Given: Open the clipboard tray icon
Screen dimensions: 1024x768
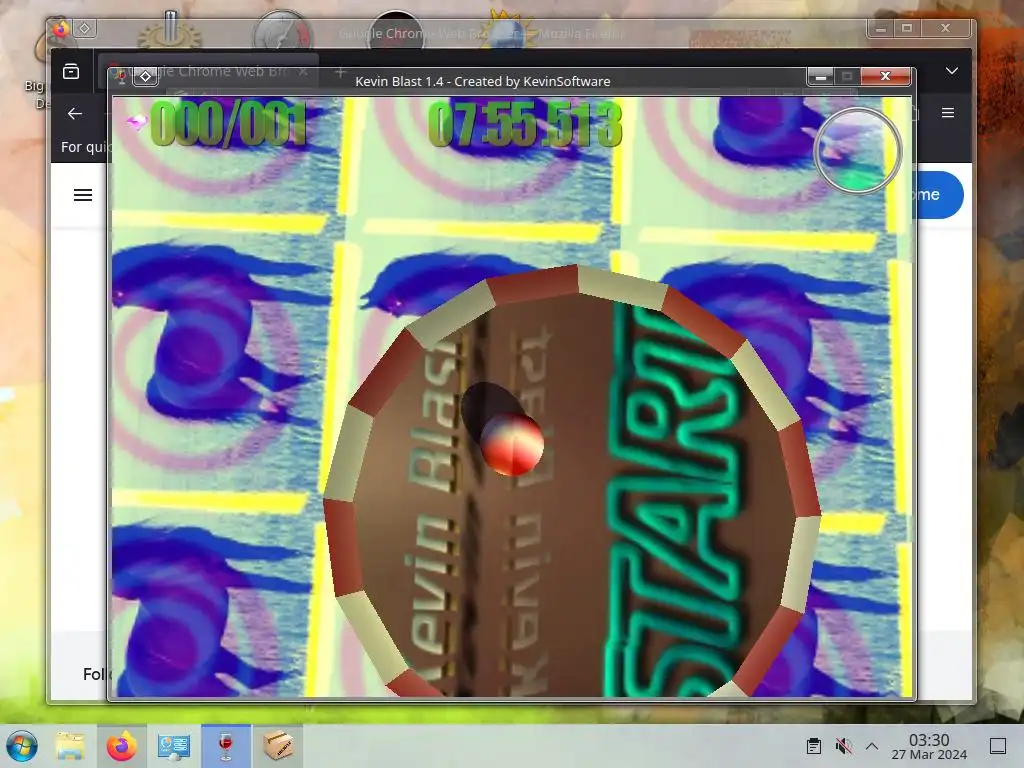Looking at the screenshot, I should pyautogui.click(x=814, y=746).
